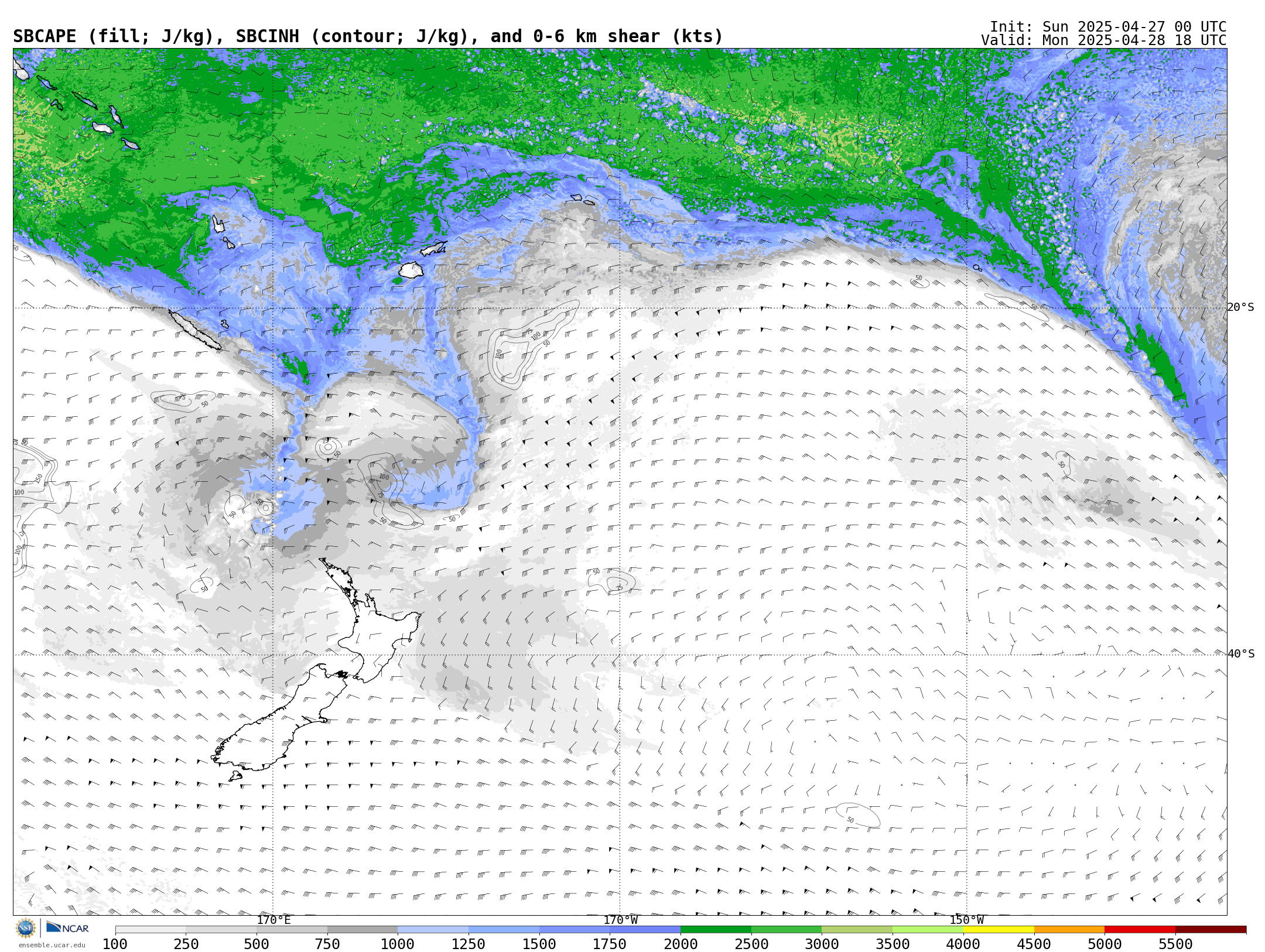Pick the 3500–4000 lime green colorbar segment
The image size is (1265, 952).
[x=928, y=930]
